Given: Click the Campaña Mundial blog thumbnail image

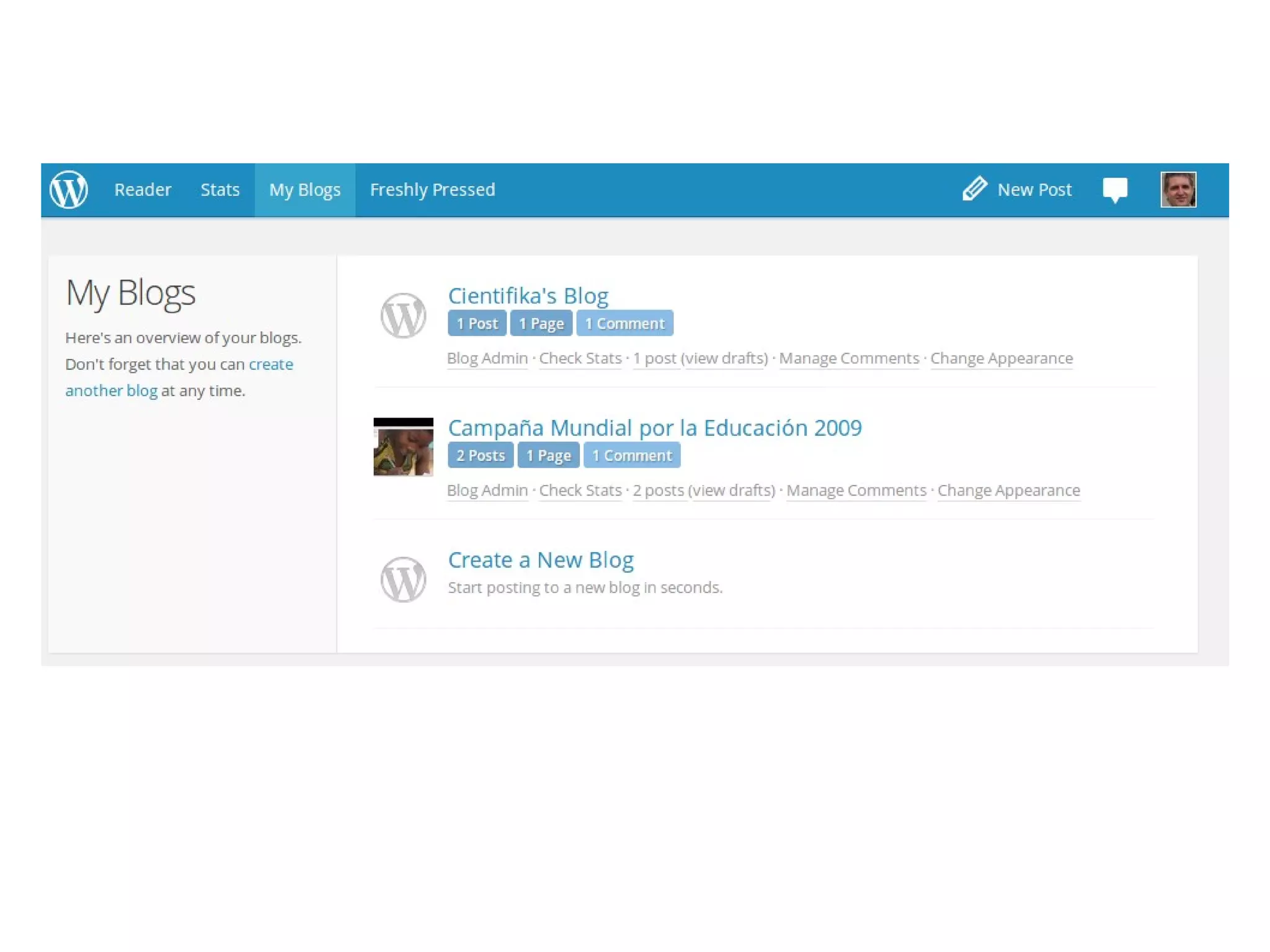Looking at the screenshot, I should pos(403,447).
